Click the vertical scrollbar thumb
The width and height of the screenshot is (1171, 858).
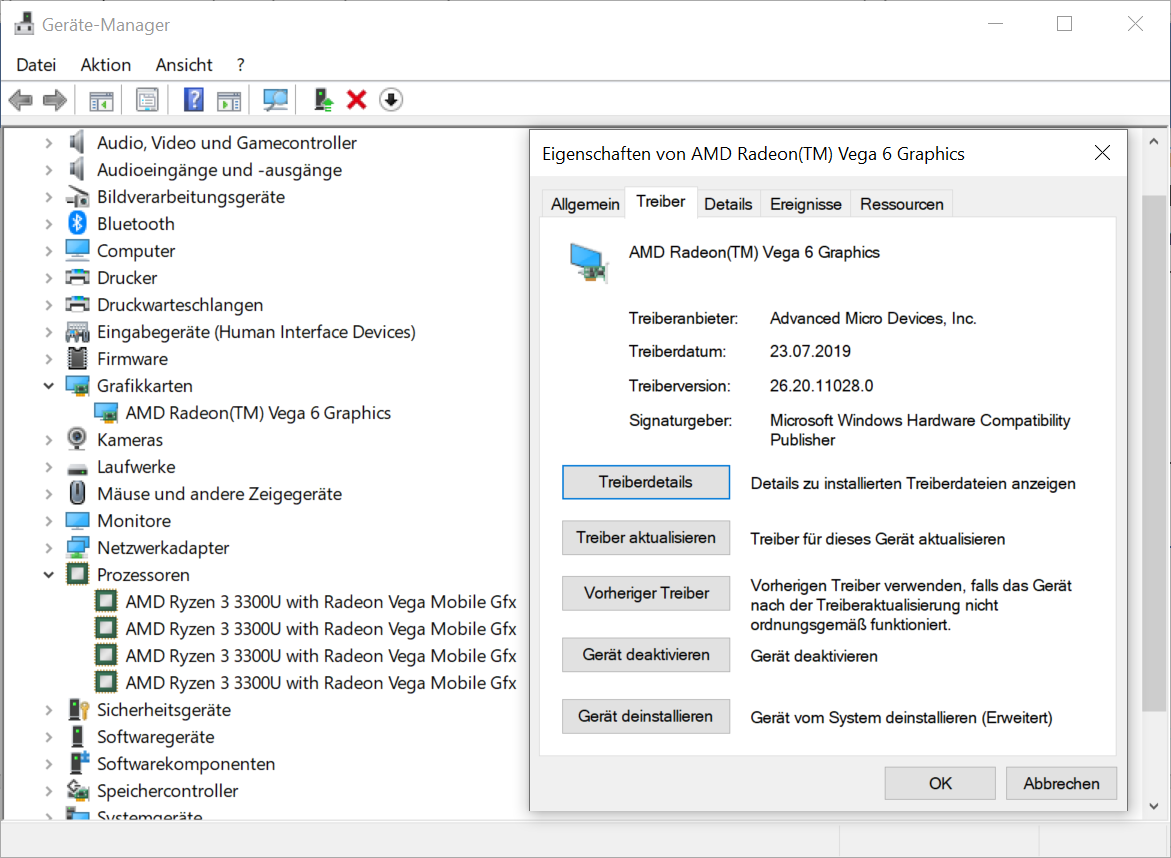[1156, 453]
